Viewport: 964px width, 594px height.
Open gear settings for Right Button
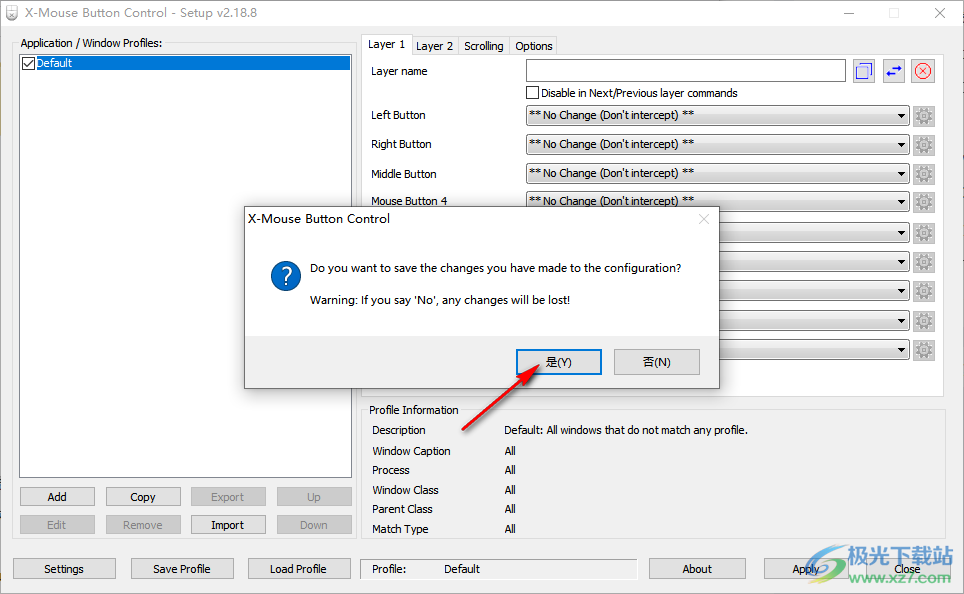click(x=923, y=145)
